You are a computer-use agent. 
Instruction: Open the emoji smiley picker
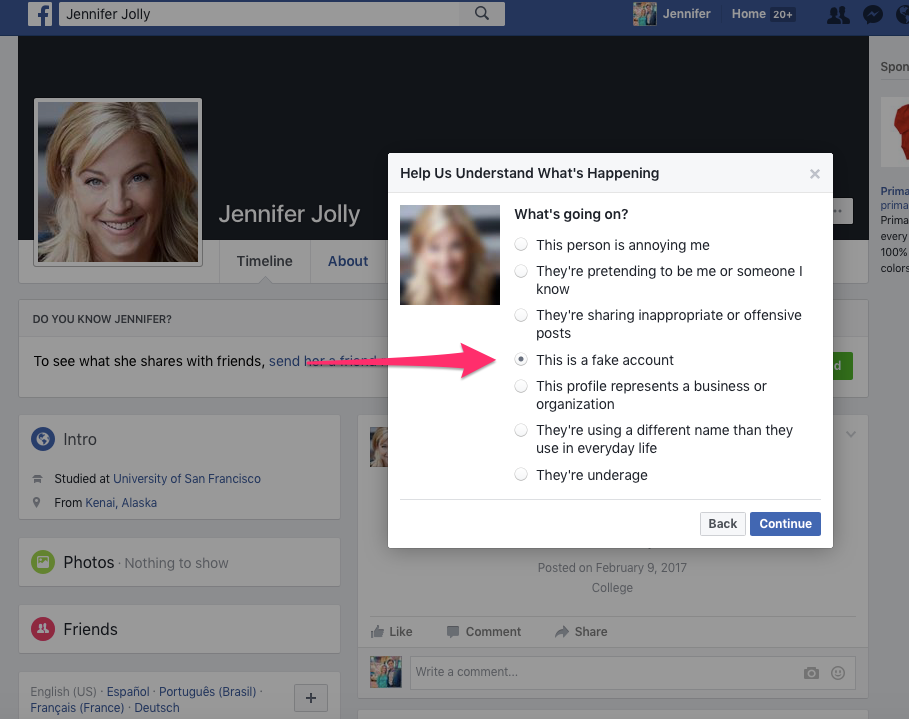[838, 673]
